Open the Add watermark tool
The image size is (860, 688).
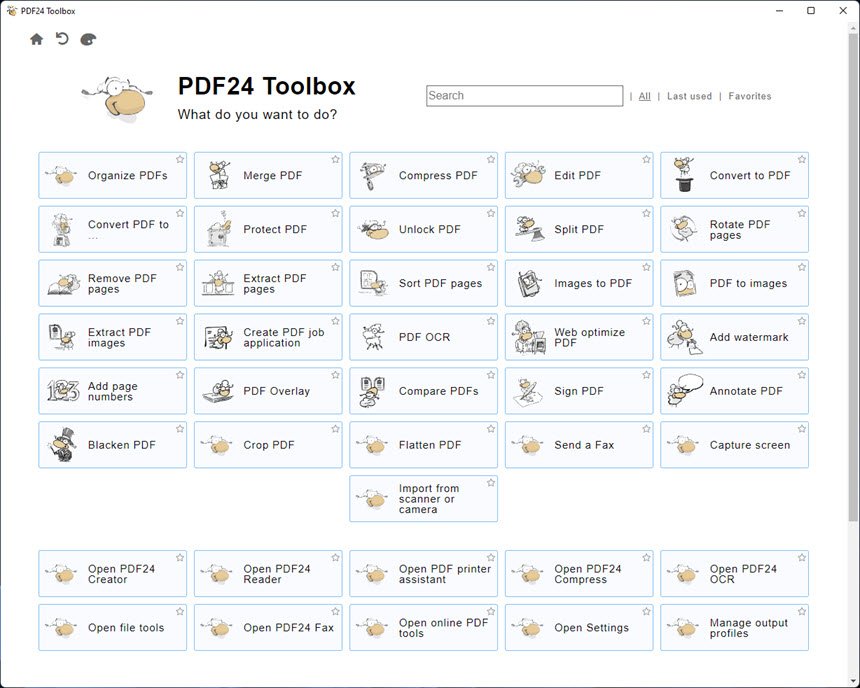[734, 337]
